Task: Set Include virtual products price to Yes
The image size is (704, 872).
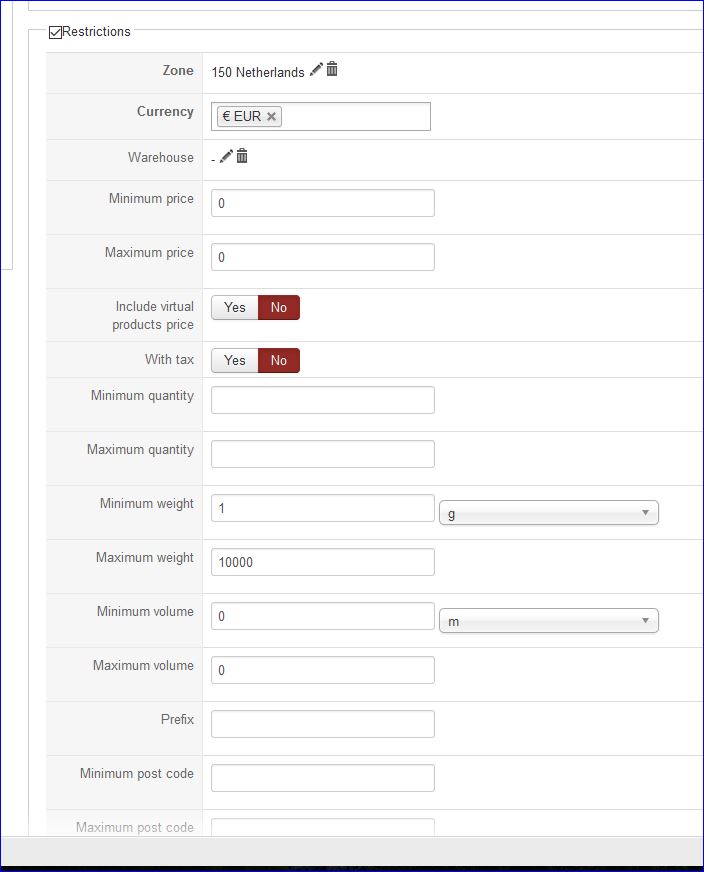Action: pyautogui.click(x=235, y=308)
